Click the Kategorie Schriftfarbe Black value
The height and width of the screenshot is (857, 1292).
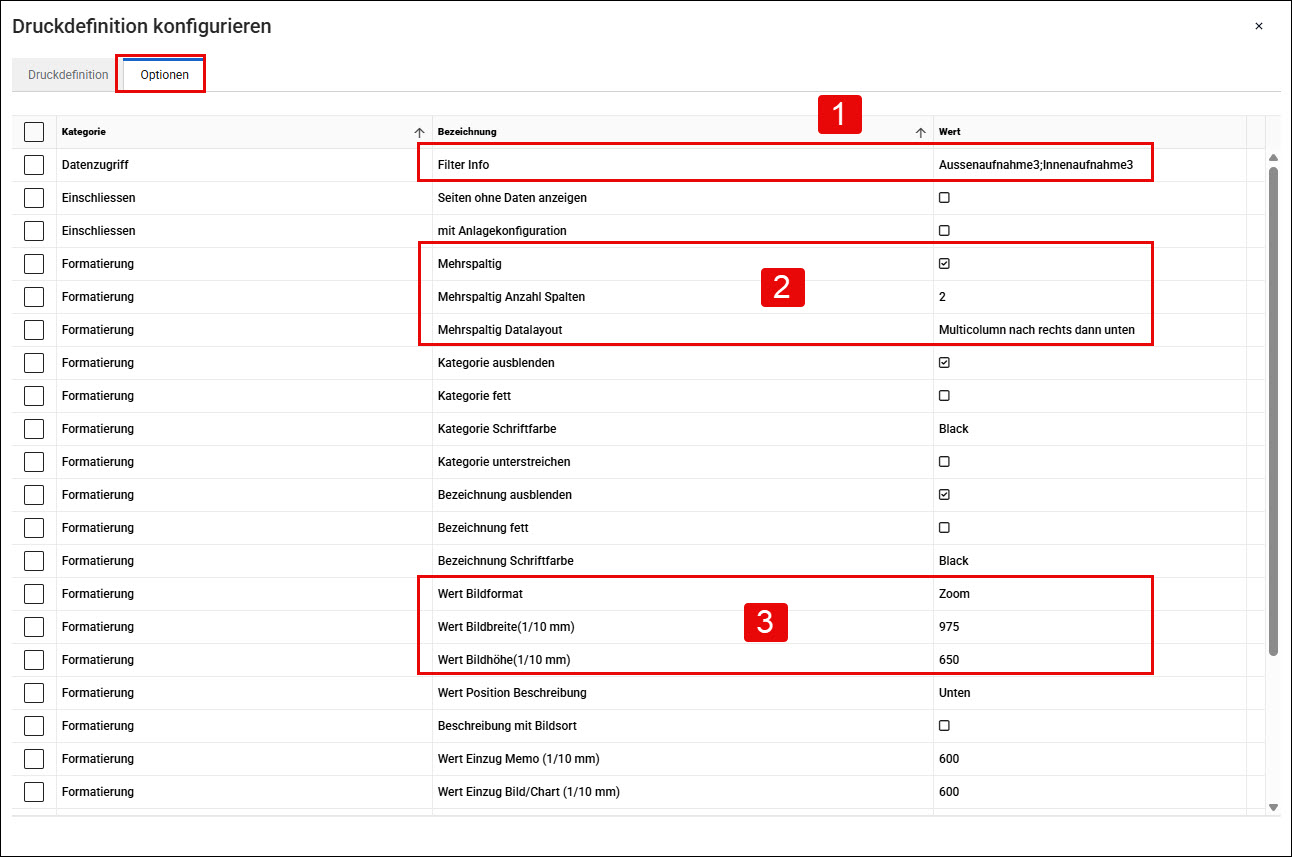[x=954, y=429]
